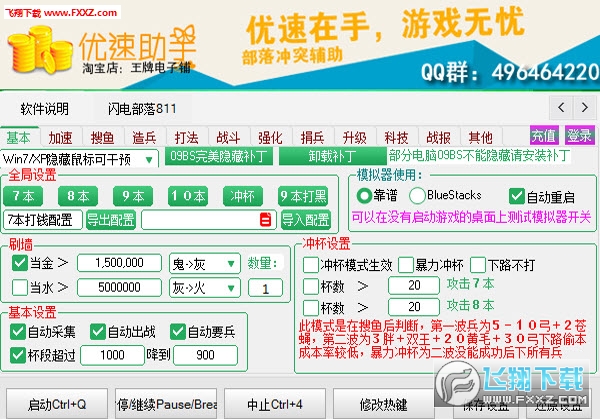
Task: Click the 1000 trophy limit field
Action: (112, 355)
